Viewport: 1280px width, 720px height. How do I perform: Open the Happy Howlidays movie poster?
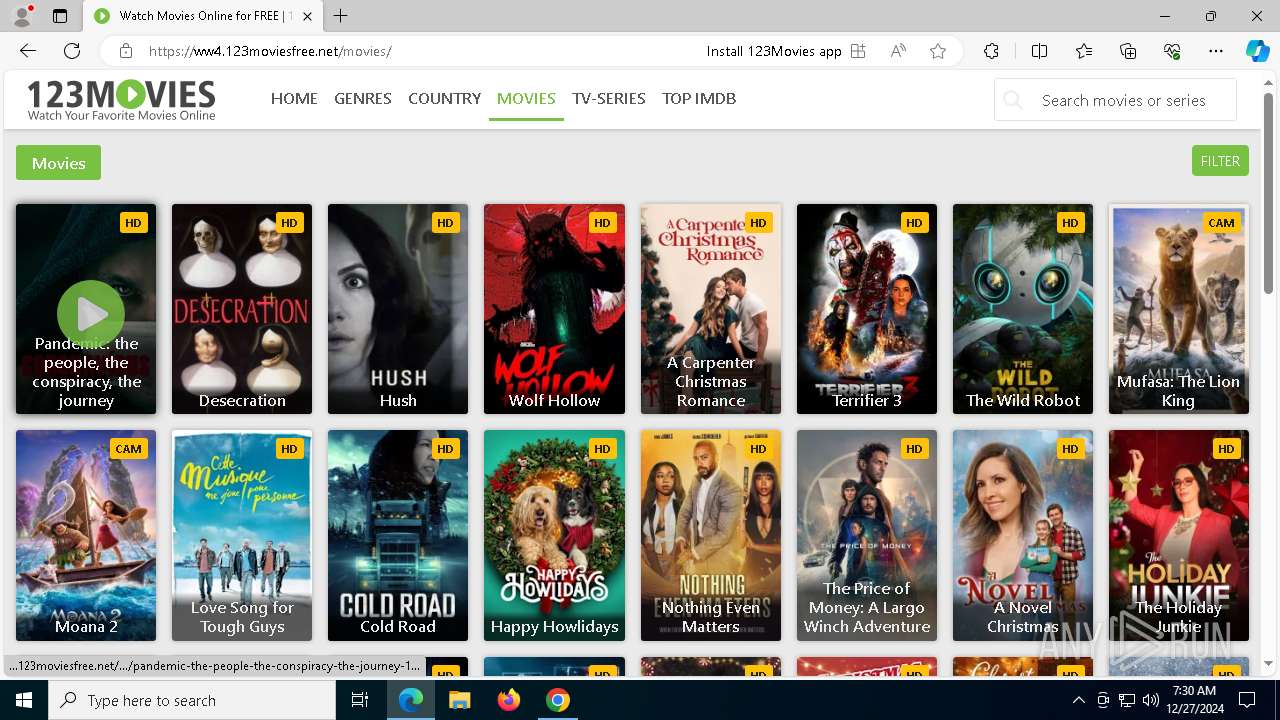coord(554,535)
